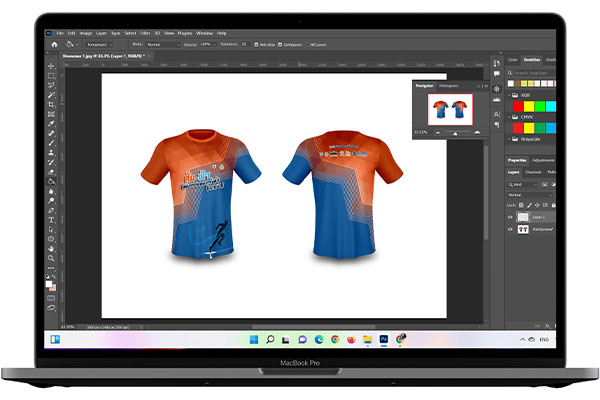Select the Lasso tool
The height and width of the screenshot is (400, 600).
pyautogui.click(x=51, y=85)
